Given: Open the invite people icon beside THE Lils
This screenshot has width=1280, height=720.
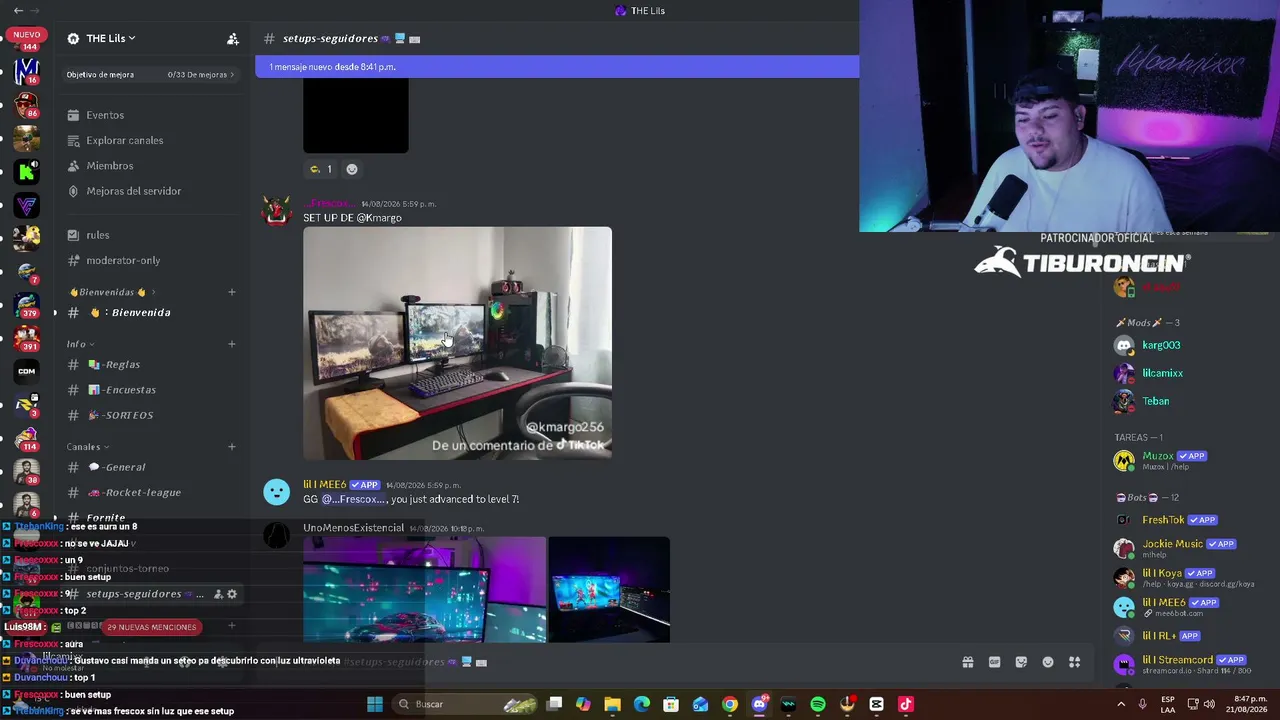Looking at the screenshot, I should tap(233, 39).
